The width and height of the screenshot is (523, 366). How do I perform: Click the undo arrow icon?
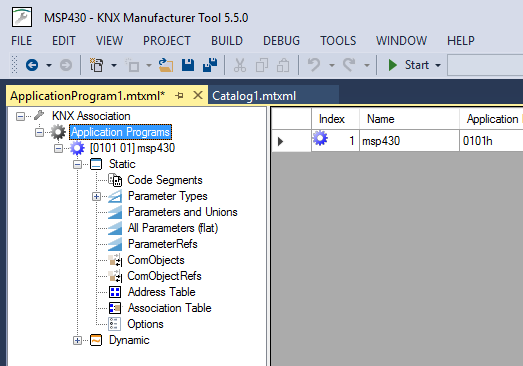314,64
